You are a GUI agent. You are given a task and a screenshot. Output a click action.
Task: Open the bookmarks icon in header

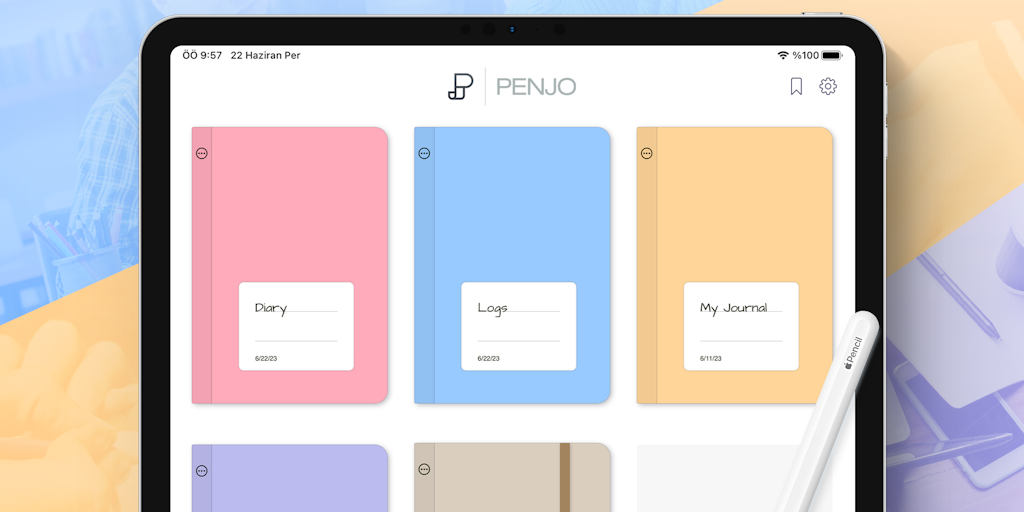pyautogui.click(x=796, y=86)
